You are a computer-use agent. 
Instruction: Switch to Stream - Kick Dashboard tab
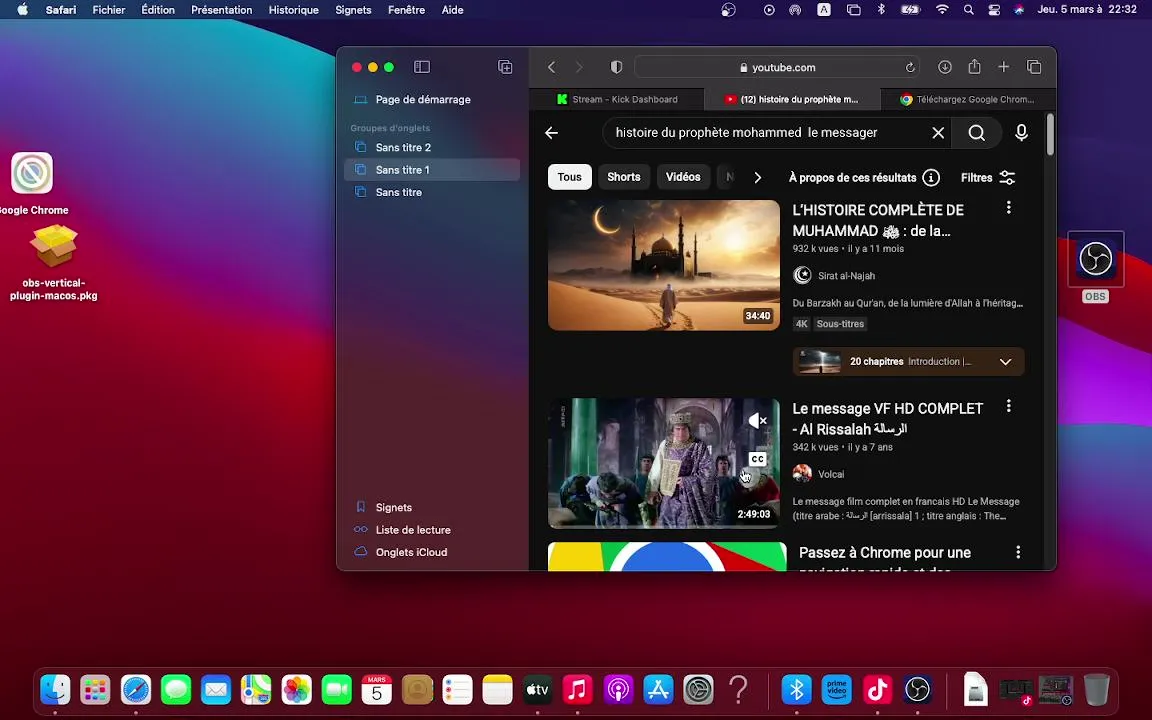(x=616, y=99)
